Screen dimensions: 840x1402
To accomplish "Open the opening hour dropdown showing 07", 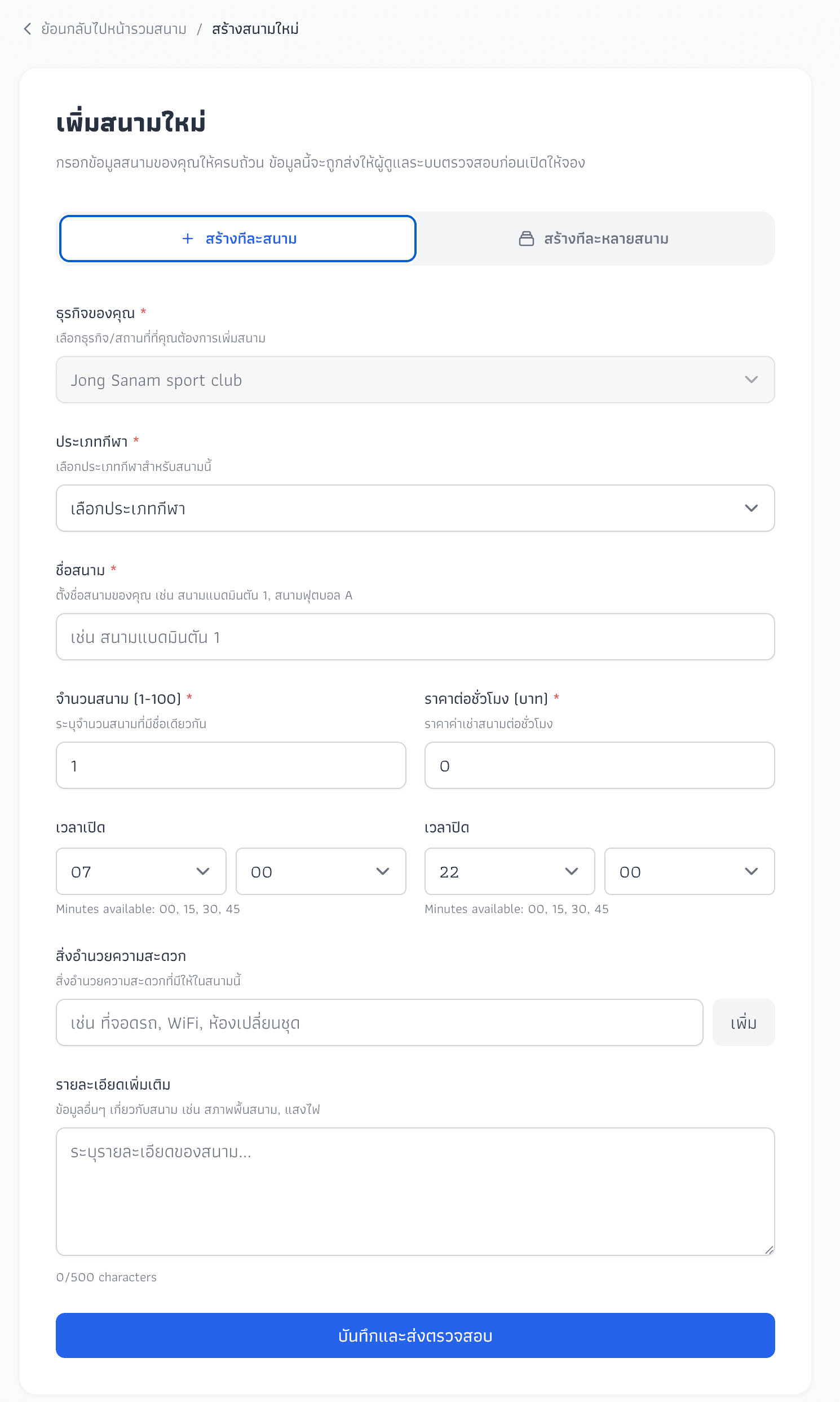I will (140, 871).
